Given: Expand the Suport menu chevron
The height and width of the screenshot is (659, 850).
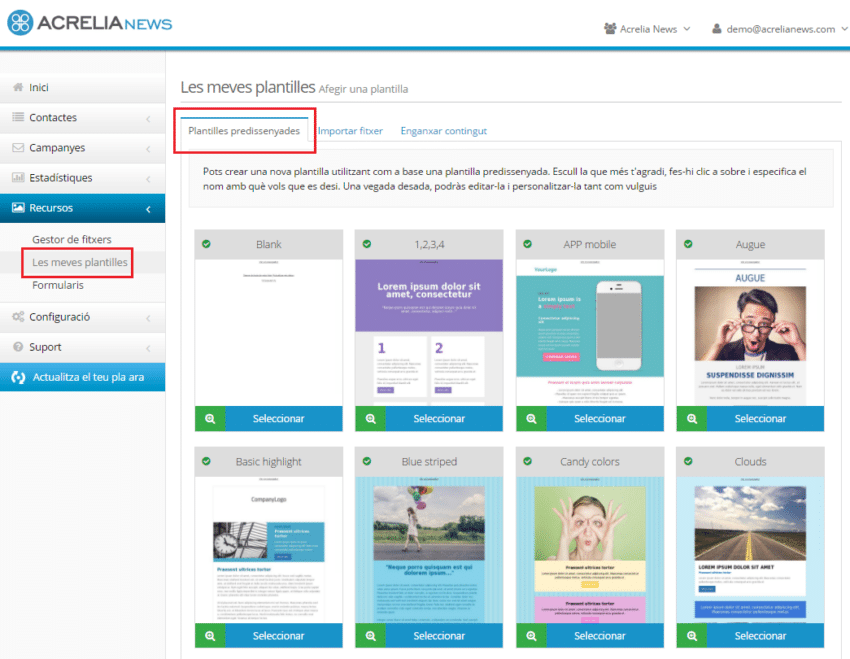Looking at the screenshot, I should pyautogui.click(x=149, y=348).
